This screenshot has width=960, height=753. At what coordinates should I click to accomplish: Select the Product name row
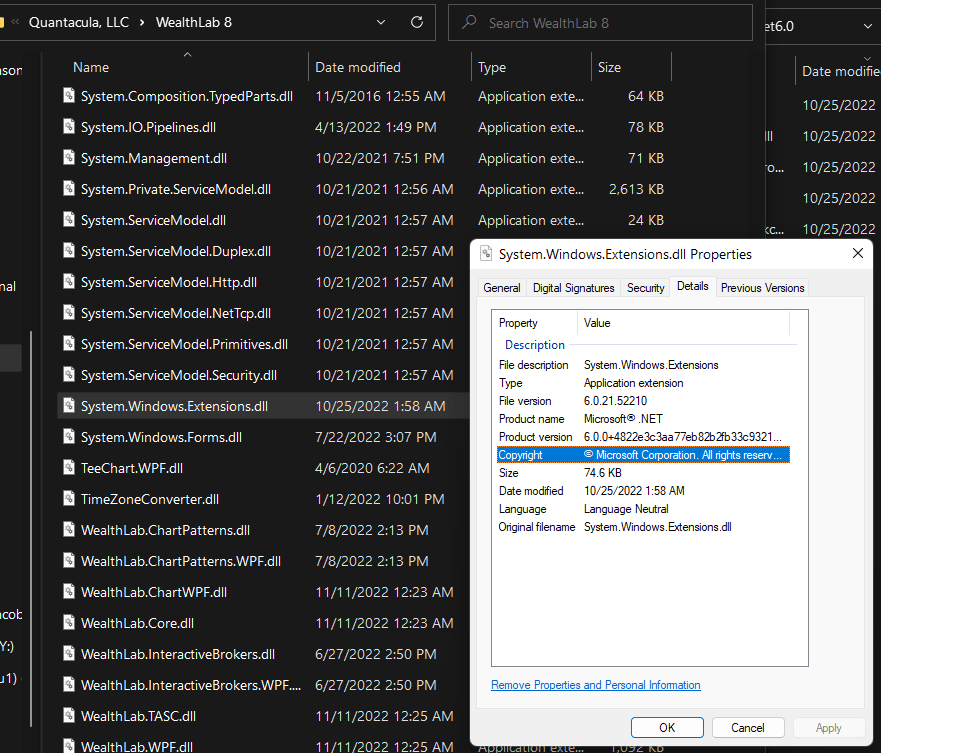tap(643, 419)
